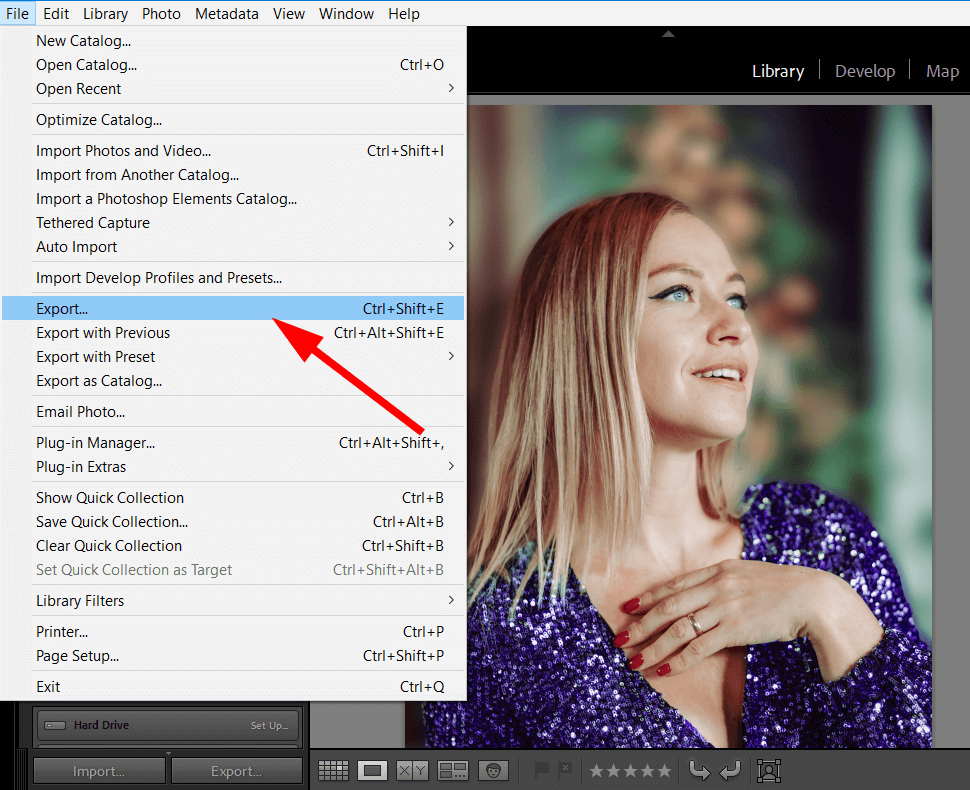Select Hard Drive publish service row
This screenshot has width=970, height=790.
click(168, 725)
